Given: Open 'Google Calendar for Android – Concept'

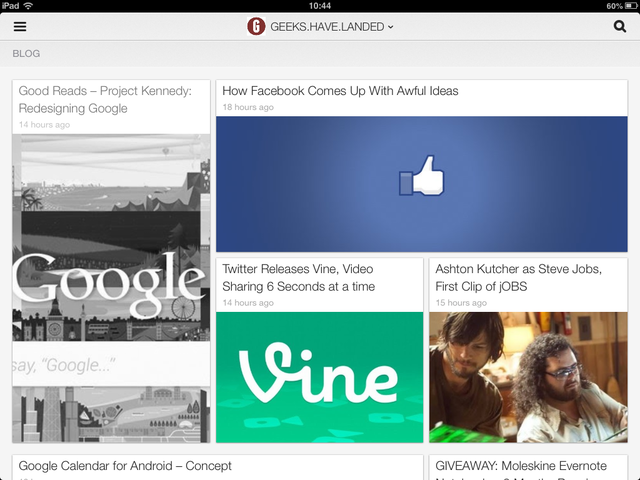Looking at the screenshot, I should point(125,466).
